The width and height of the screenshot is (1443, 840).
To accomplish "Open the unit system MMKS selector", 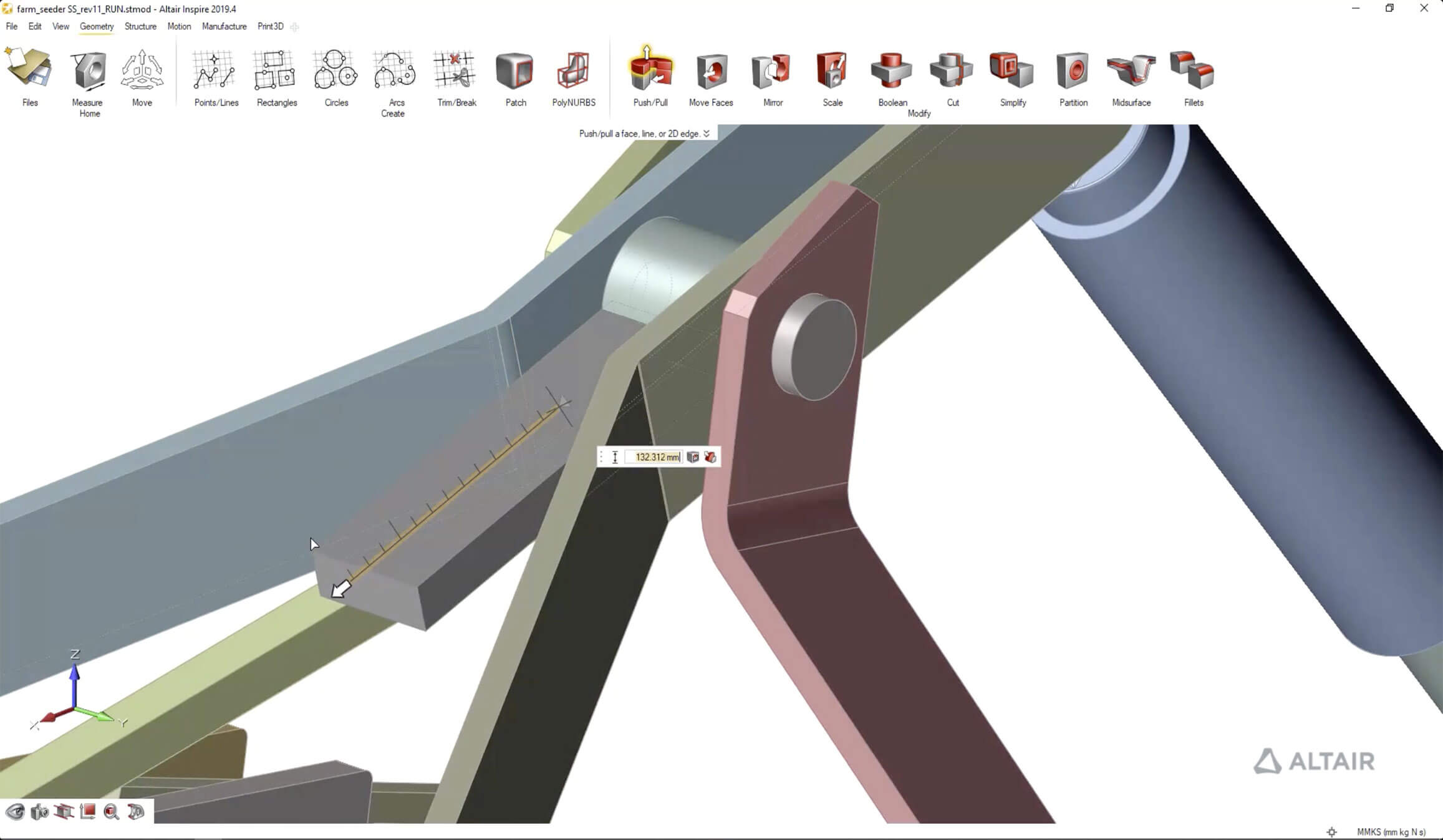I will (1391, 832).
